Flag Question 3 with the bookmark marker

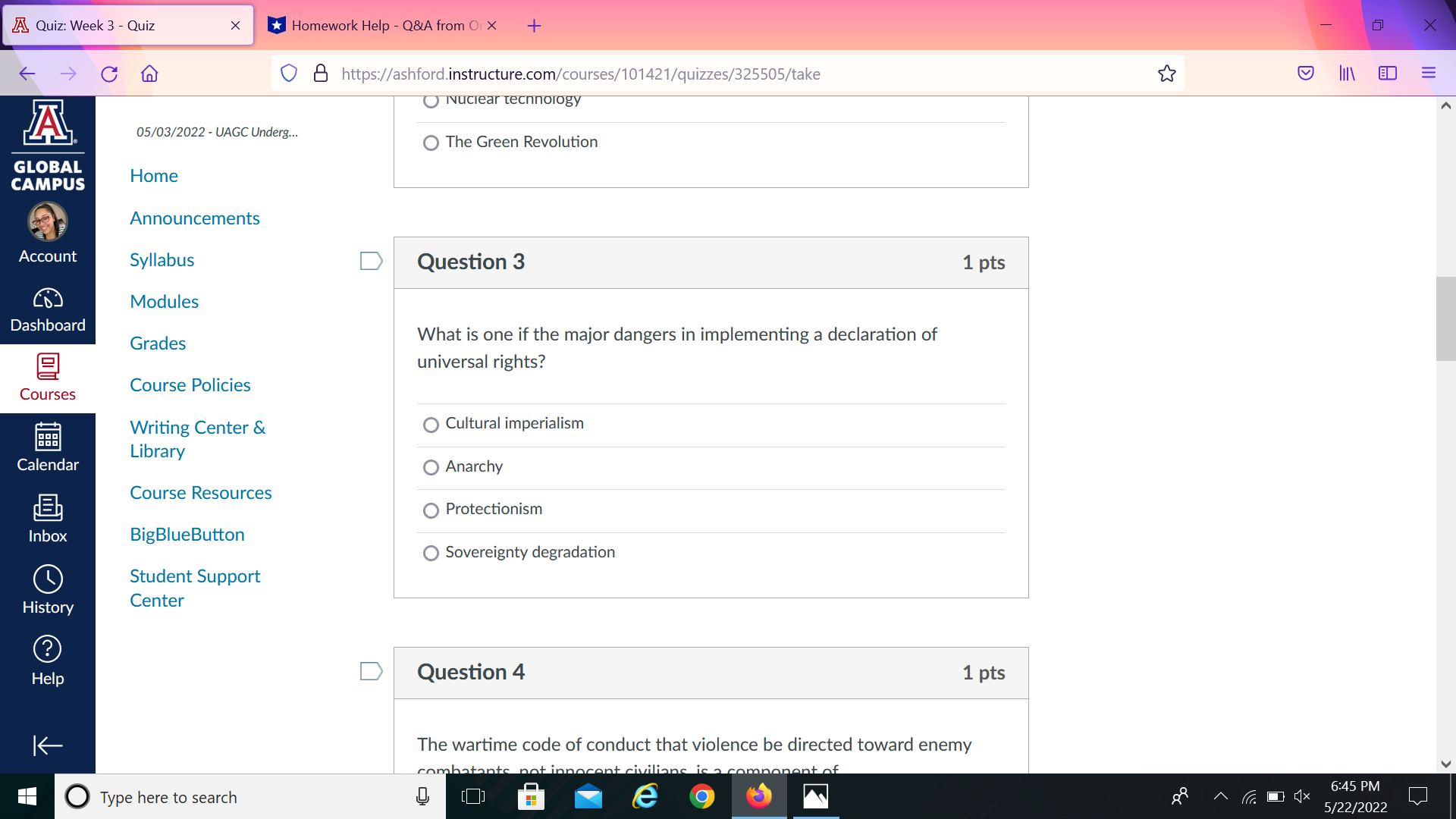[371, 261]
